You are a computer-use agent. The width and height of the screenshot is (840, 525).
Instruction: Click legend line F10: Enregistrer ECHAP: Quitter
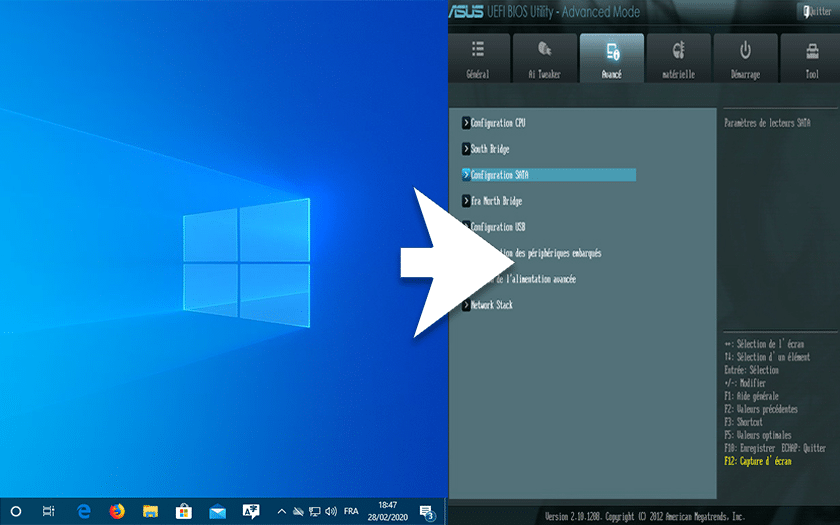coord(775,448)
